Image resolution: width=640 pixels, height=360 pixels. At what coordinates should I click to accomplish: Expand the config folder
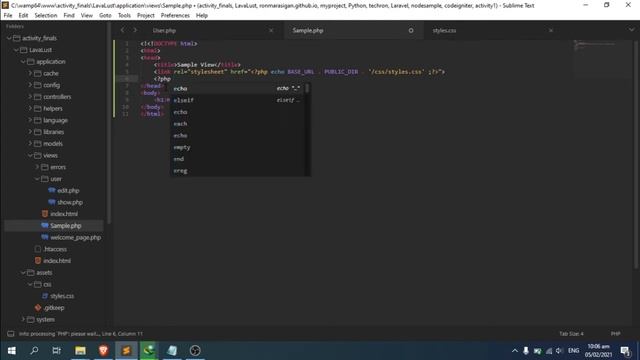[30, 85]
